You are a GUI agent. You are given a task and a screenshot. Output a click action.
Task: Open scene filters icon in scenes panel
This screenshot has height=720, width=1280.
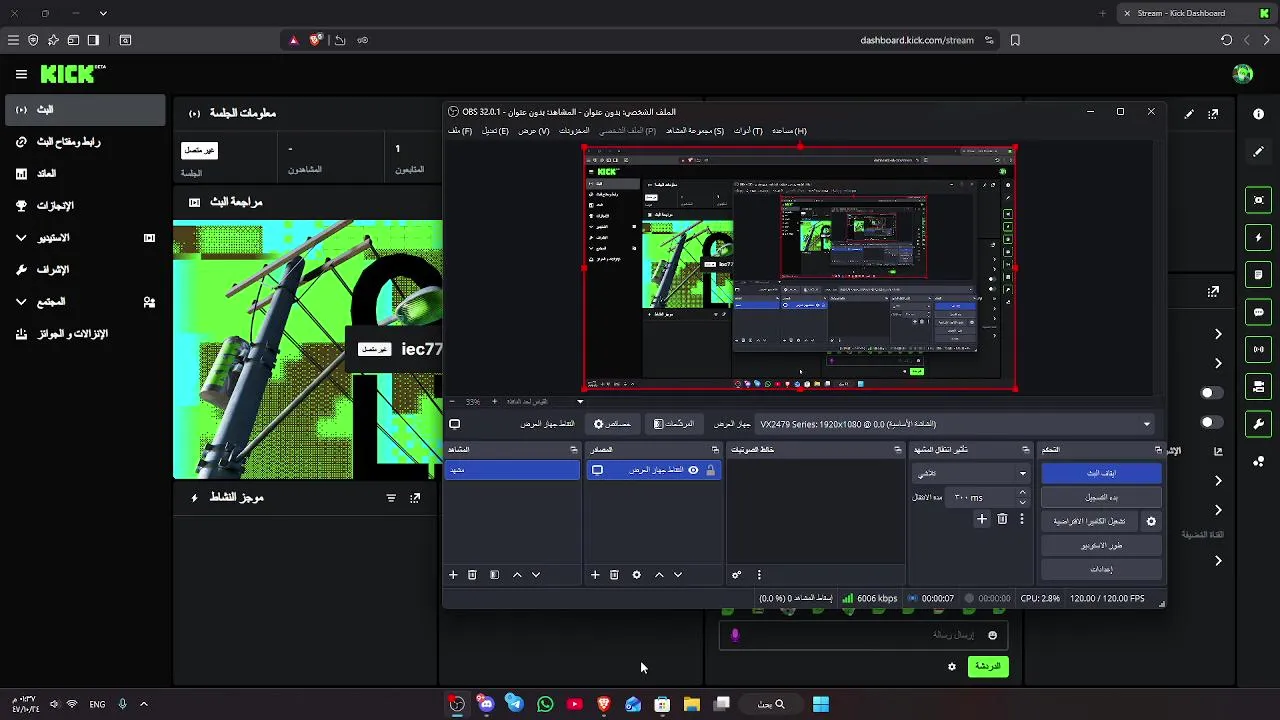point(494,575)
